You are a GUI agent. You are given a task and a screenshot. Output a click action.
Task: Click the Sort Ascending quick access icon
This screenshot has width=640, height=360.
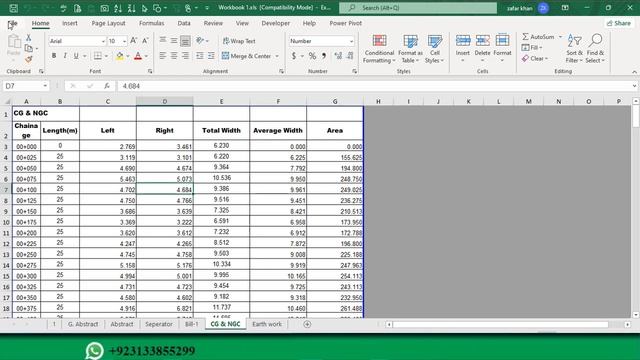(118, 8)
